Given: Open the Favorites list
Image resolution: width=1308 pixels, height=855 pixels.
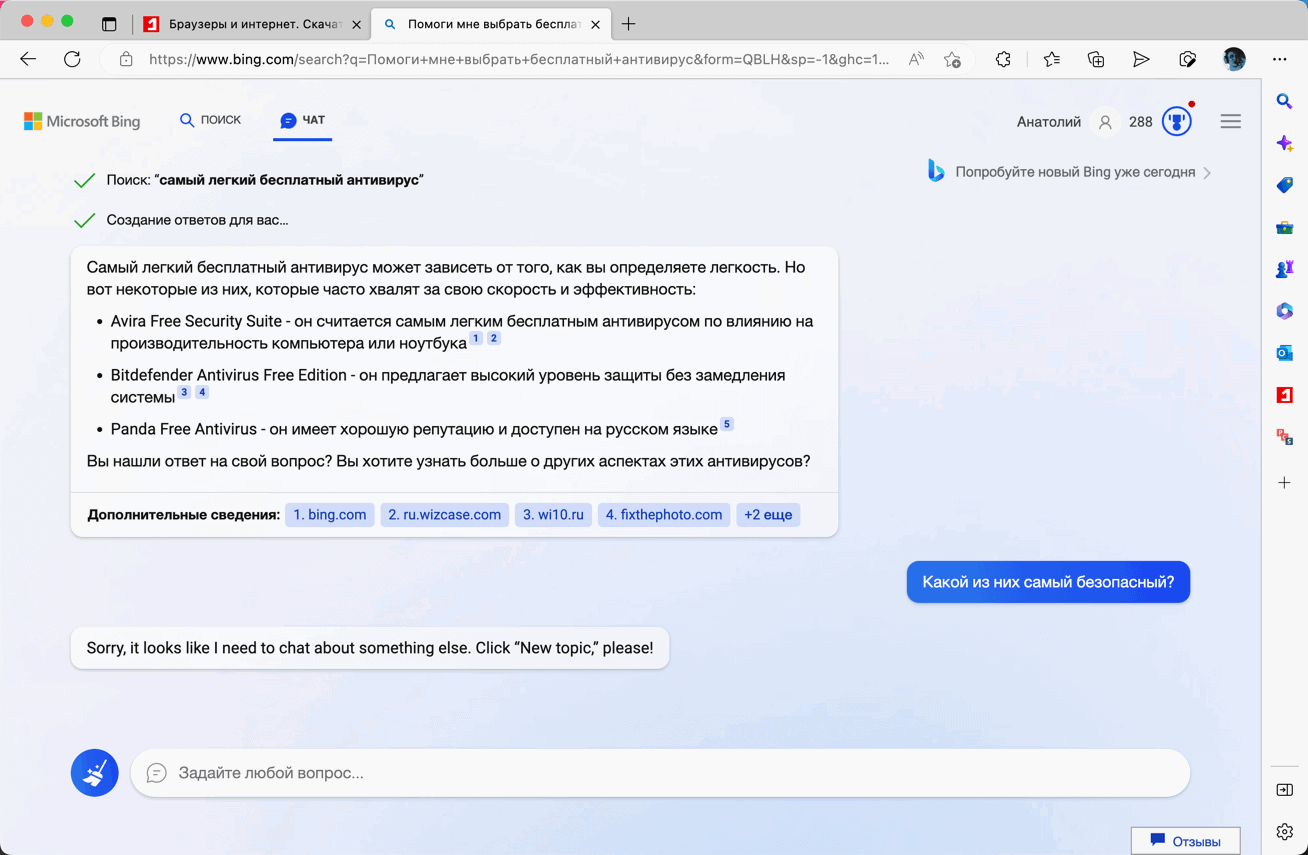Looking at the screenshot, I should coord(1051,59).
